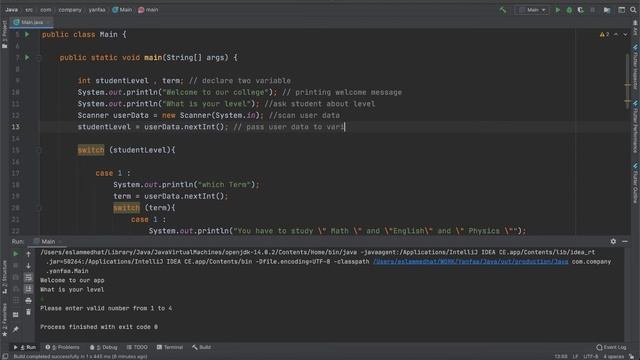Click the 4 spaces indent status widget
The image size is (640, 360).
coord(613,356)
